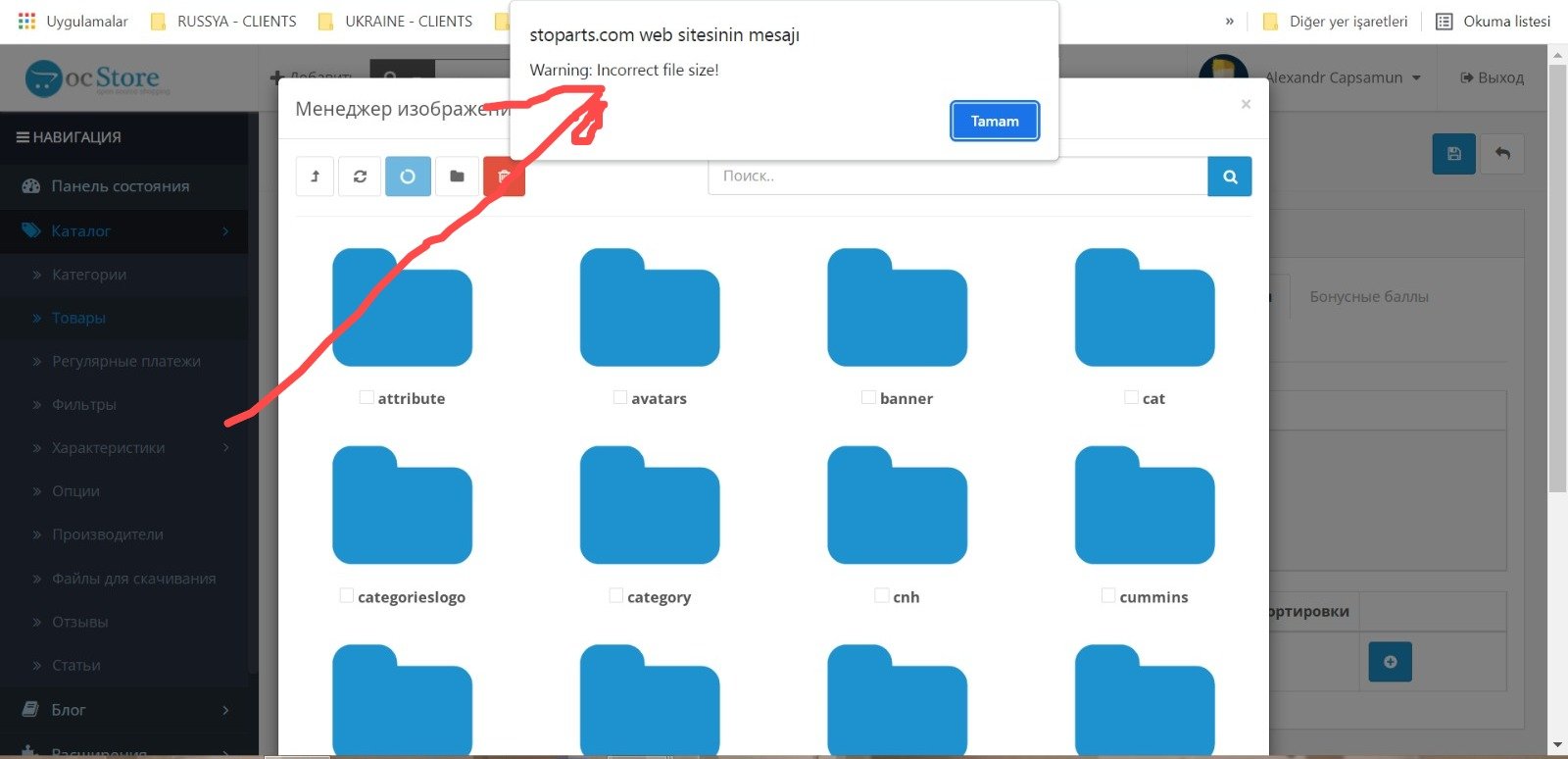1568x759 pixels.
Task: Open Файлы для скачивания in the sidebar
Action: (133, 579)
